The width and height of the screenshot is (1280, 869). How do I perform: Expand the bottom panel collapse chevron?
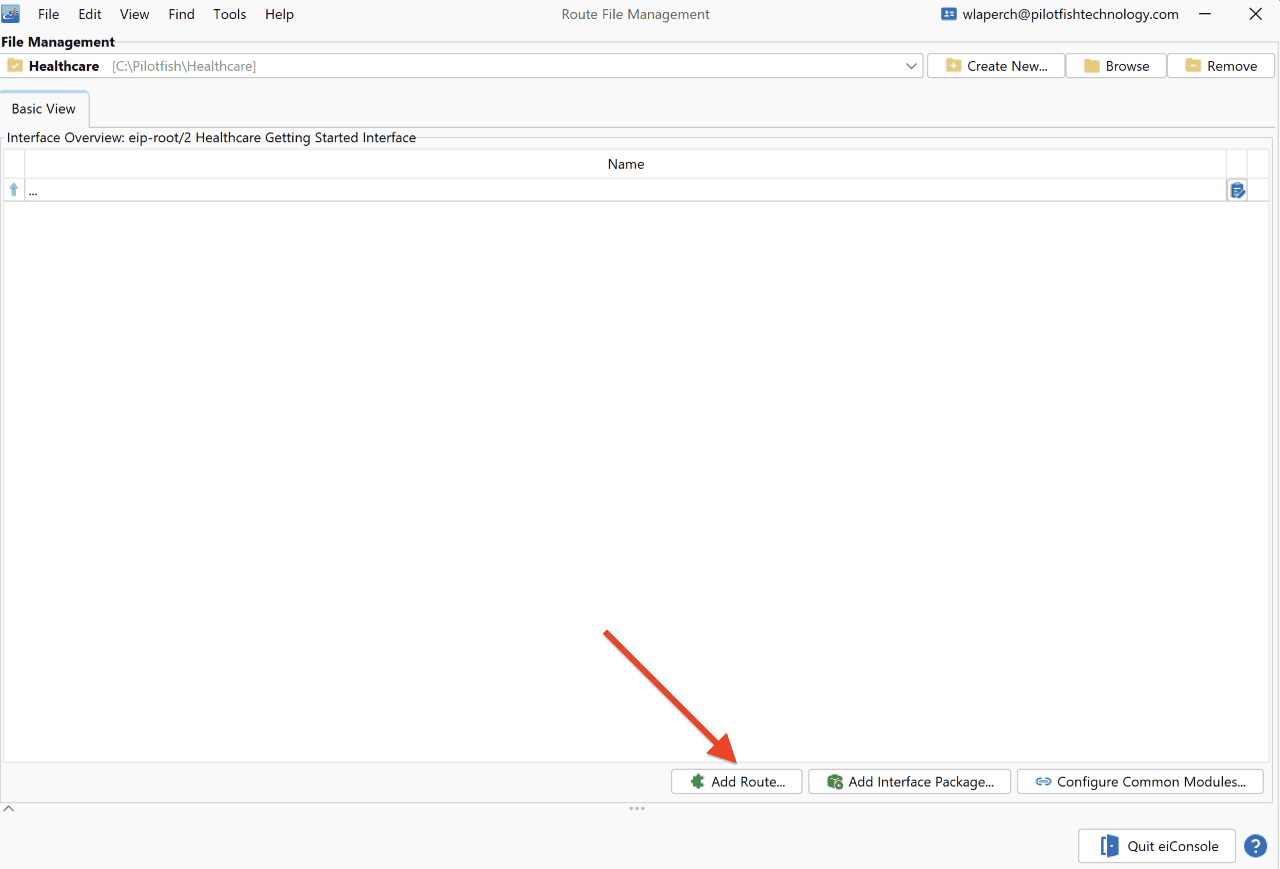(x=8, y=809)
